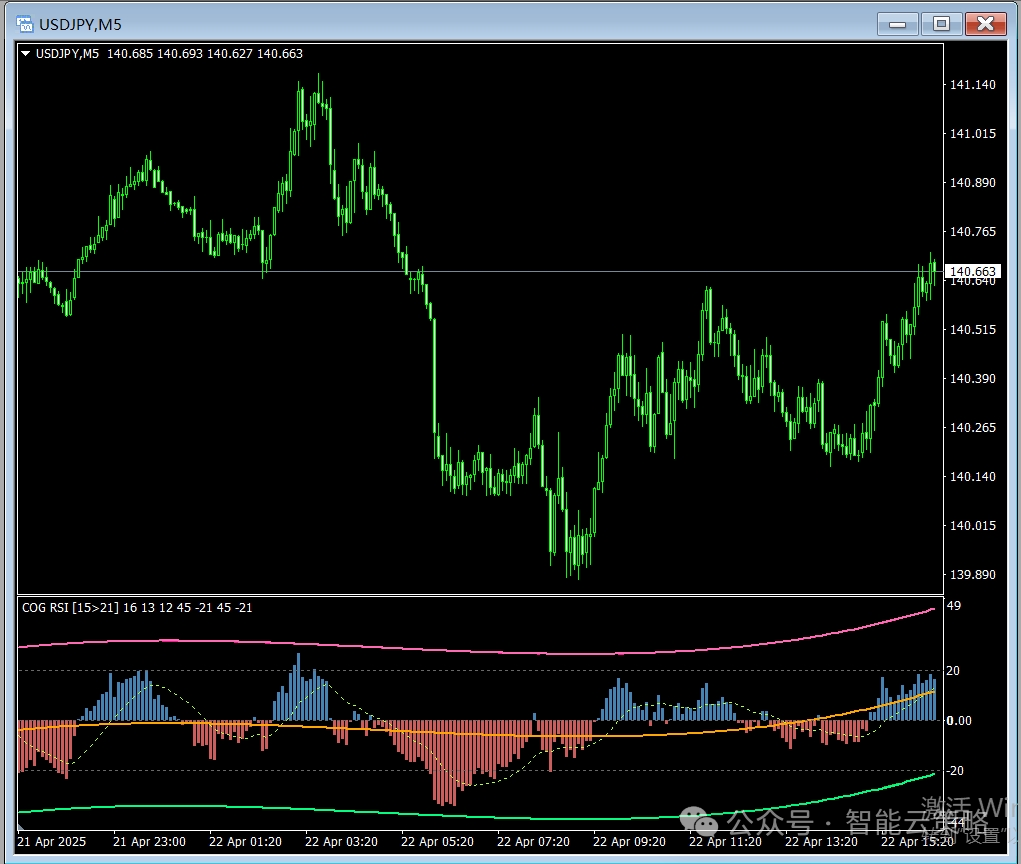Viewport: 1021px width, 864px height.
Task: Minimize the USDJPY,M5 chart window
Action: coord(897,25)
